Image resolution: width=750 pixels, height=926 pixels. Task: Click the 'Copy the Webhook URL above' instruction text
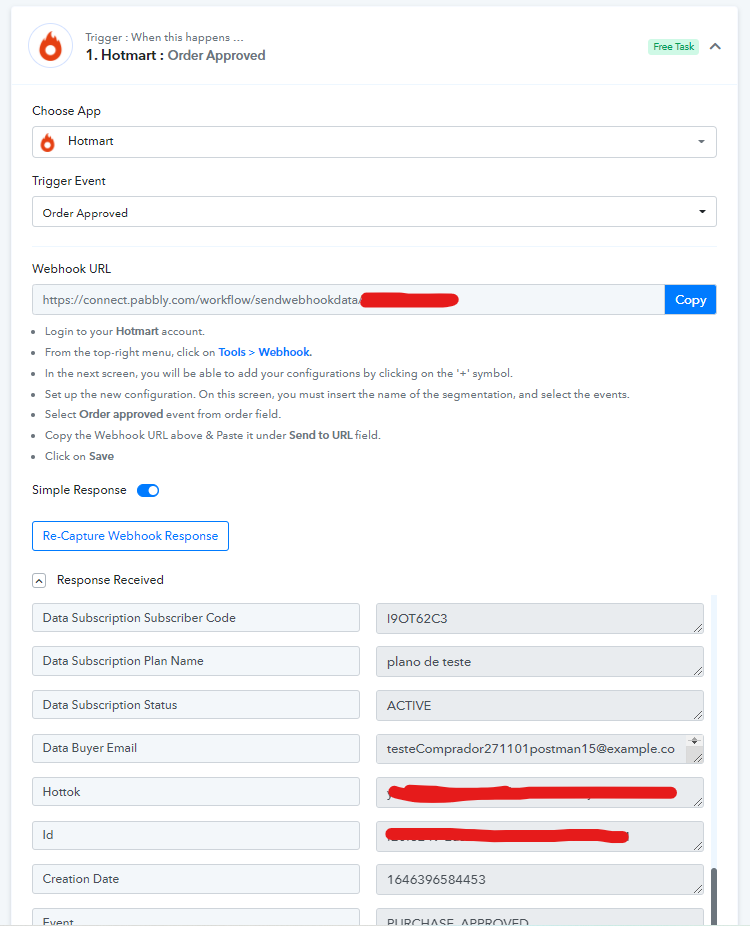(x=213, y=436)
